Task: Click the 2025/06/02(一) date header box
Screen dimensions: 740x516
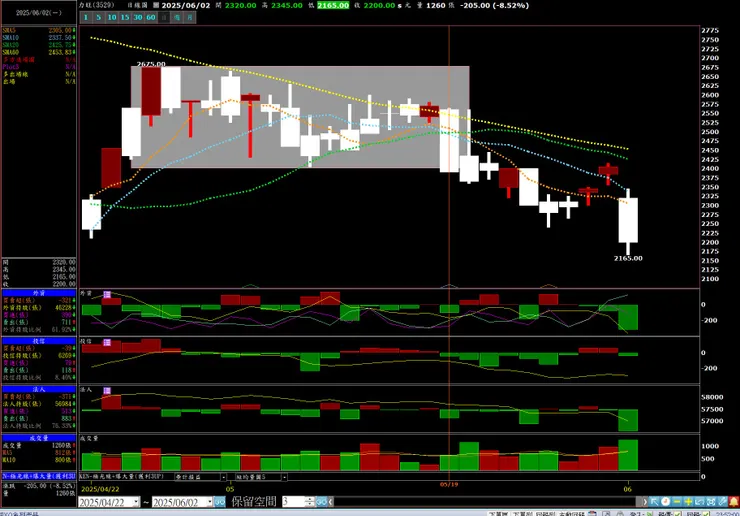Action: pos(39,13)
